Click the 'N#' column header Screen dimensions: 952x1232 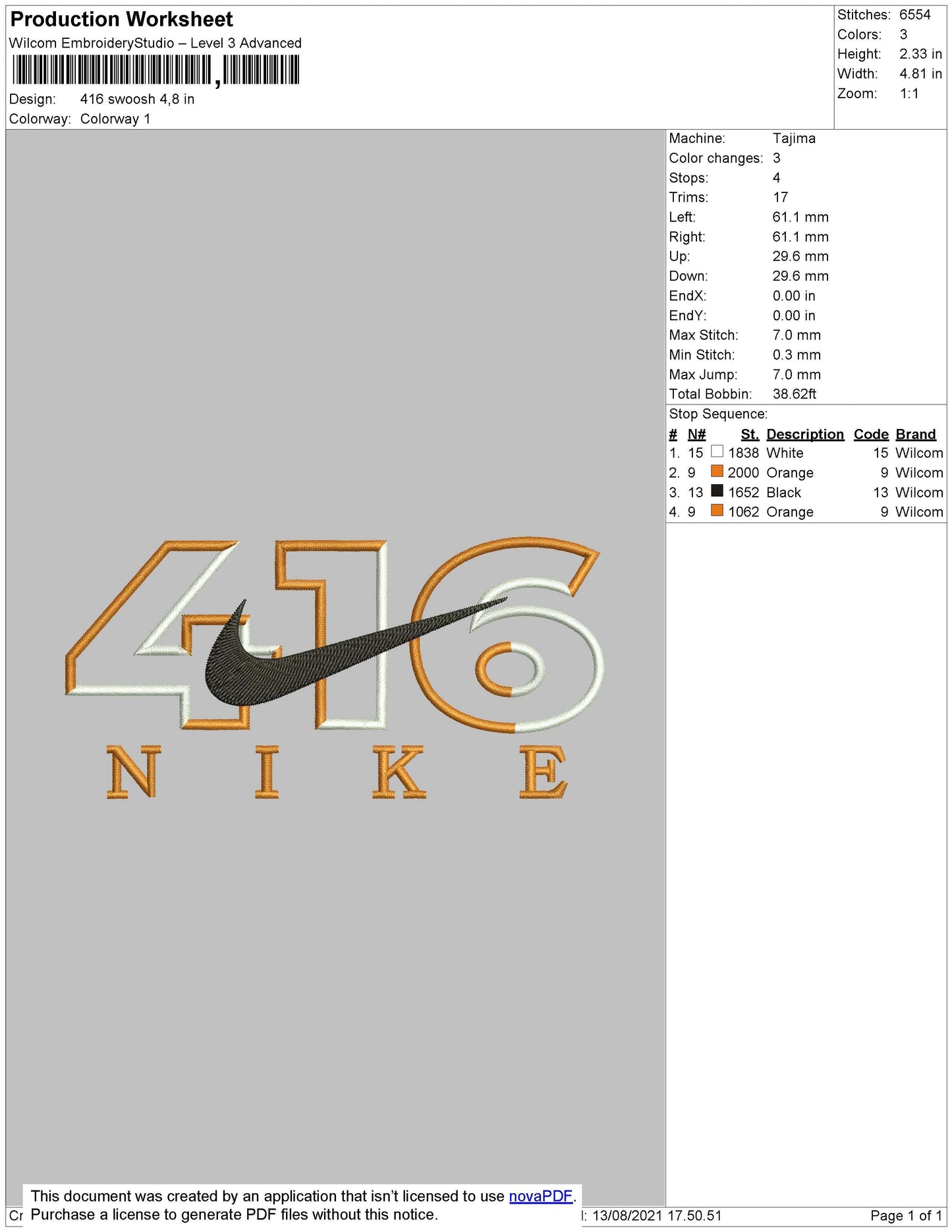tap(696, 434)
